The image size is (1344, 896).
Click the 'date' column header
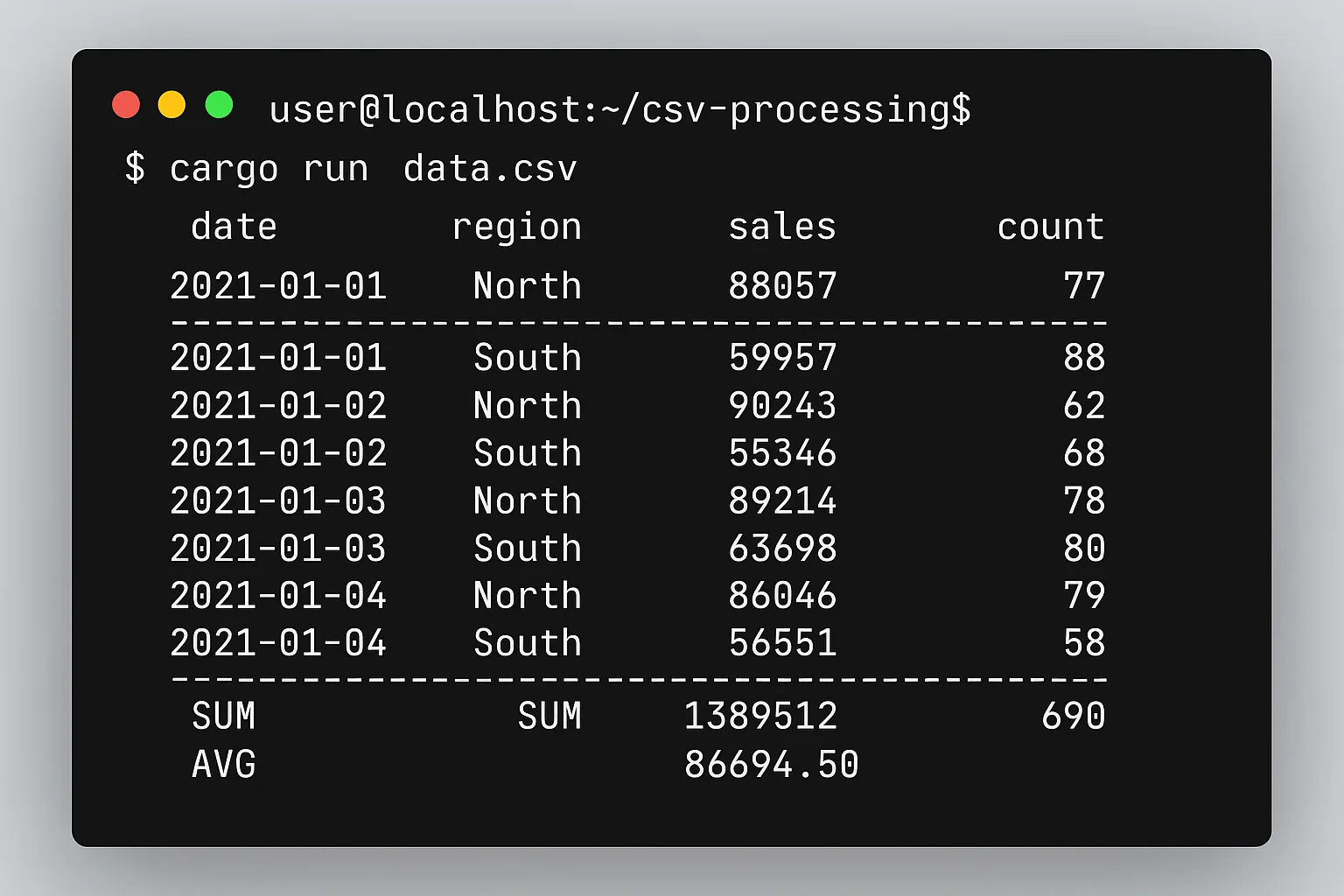tap(234, 227)
